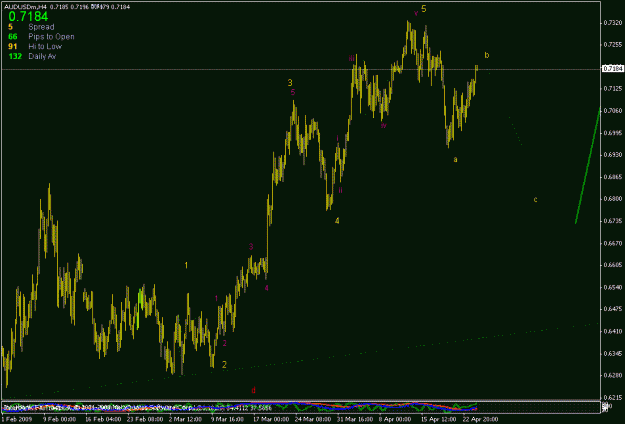Click the yellow 91 value
The height and width of the screenshot is (424, 625).
tap(13, 47)
